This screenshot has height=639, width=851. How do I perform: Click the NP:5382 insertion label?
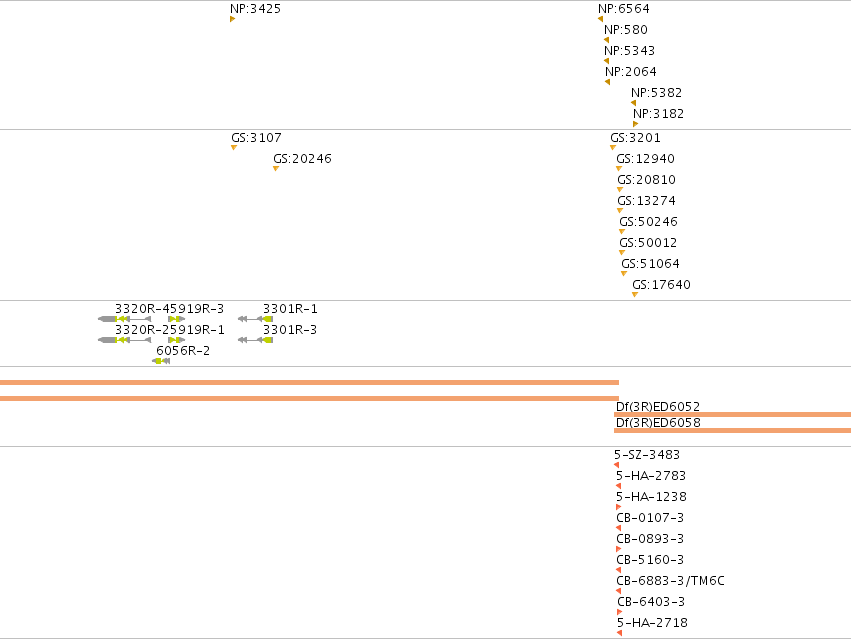coord(656,93)
